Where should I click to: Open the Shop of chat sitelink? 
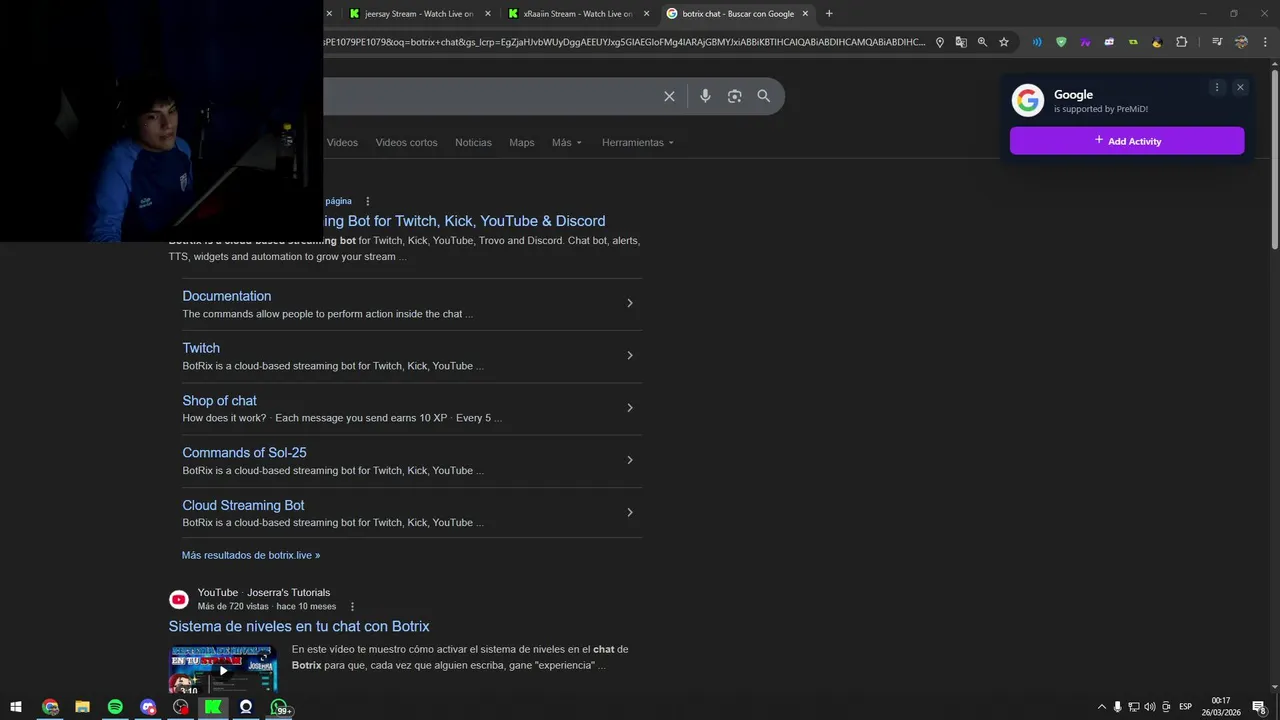click(x=219, y=401)
